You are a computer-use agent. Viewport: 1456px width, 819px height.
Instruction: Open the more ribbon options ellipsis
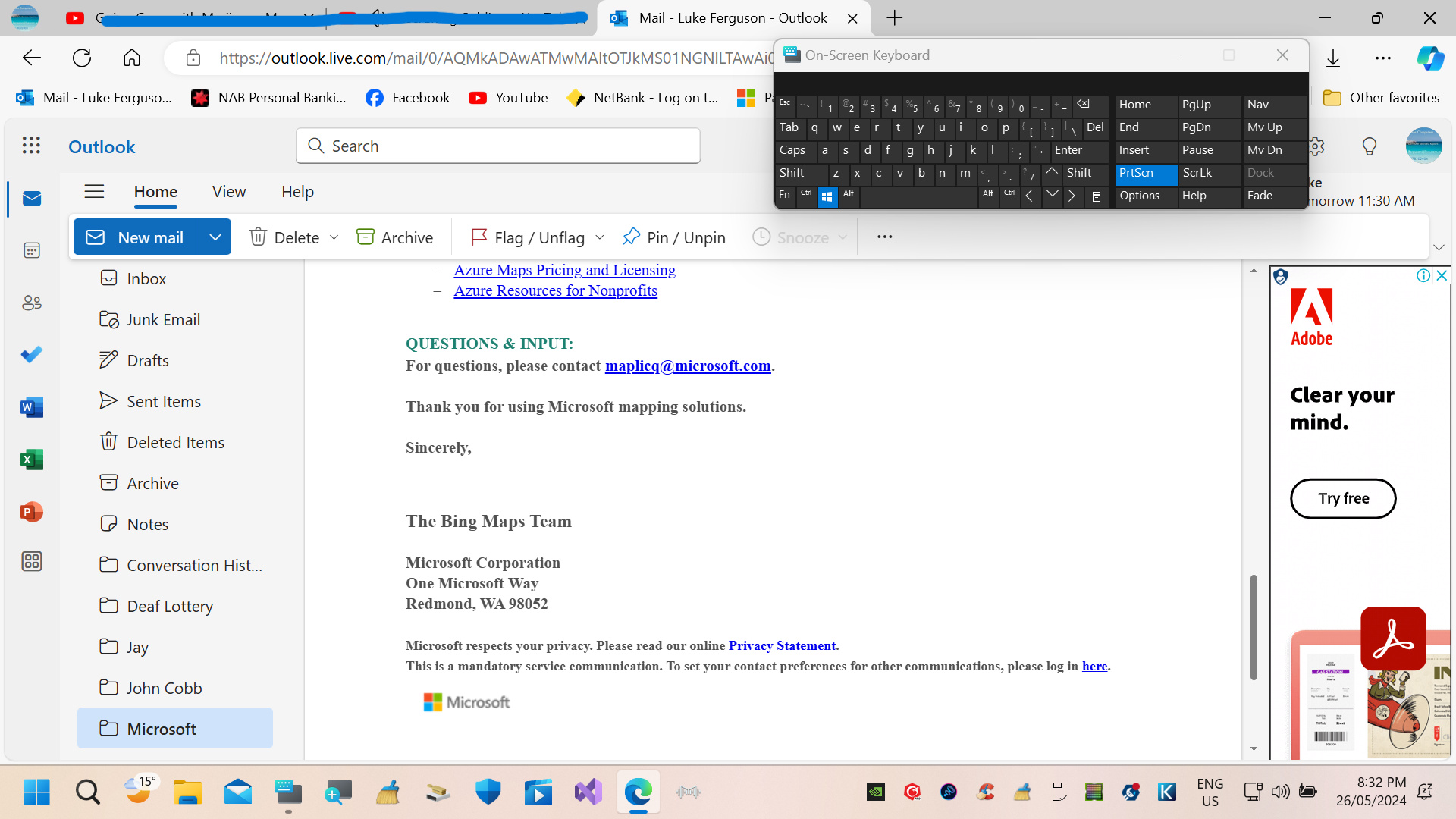[x=884, y=237]
